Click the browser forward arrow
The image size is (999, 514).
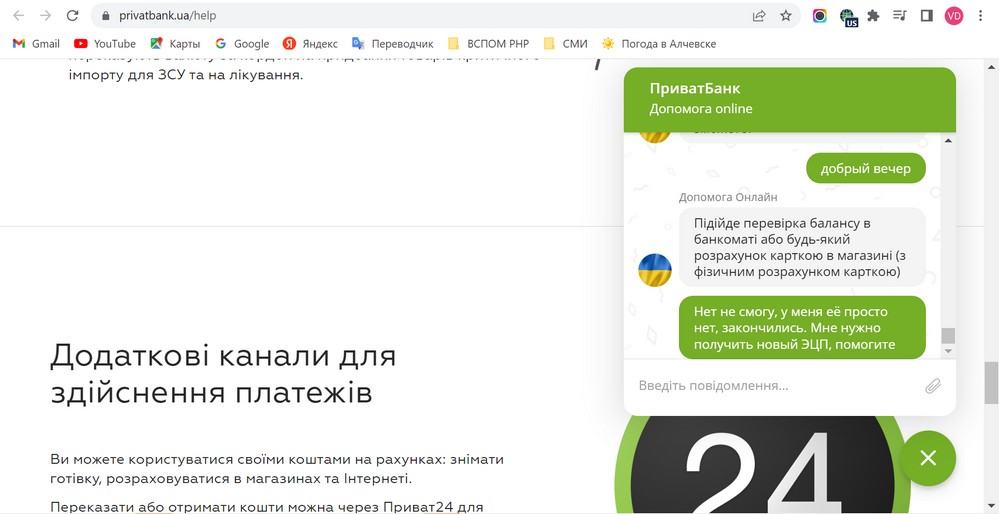(45, 16)
